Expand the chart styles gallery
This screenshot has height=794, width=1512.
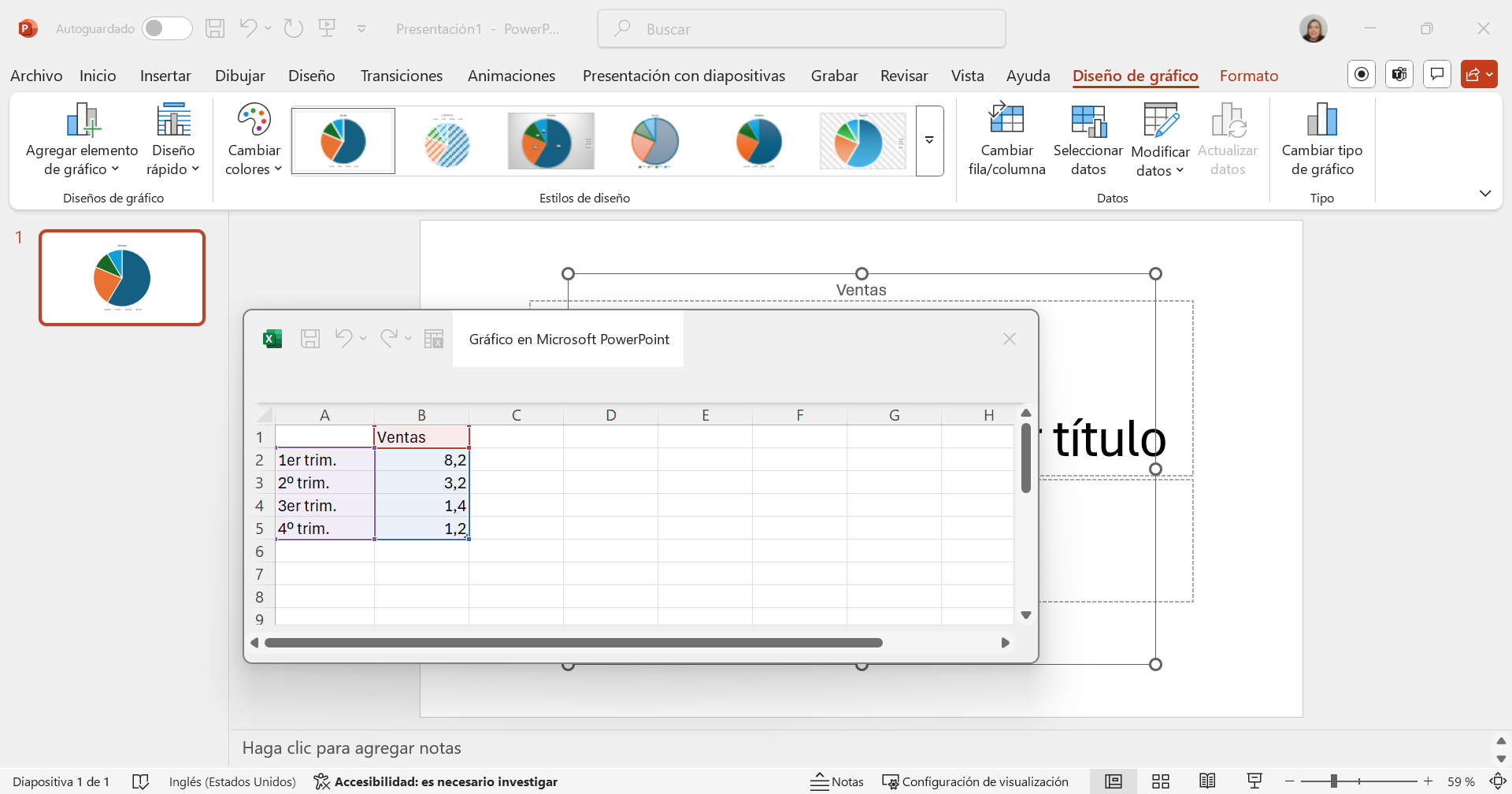click(x=929, y=140)
